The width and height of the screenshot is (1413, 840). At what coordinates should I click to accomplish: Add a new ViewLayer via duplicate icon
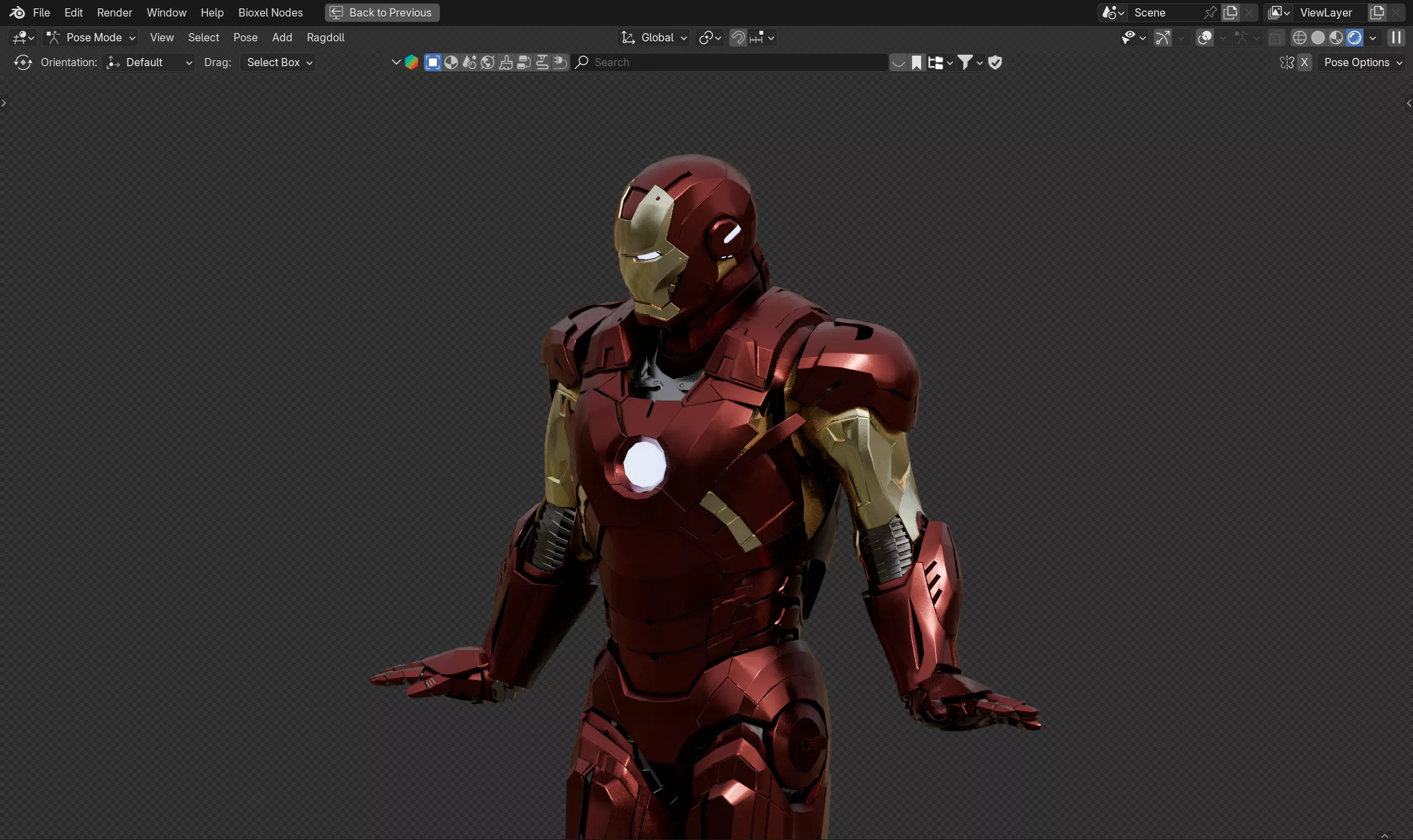click(1377, 13)
